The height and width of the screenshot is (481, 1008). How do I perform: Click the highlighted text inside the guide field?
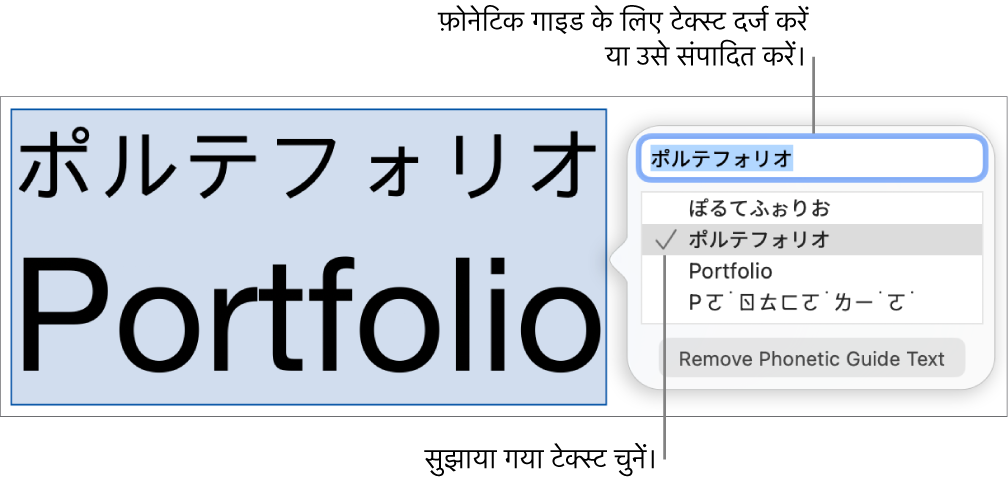tap(722, 158)
